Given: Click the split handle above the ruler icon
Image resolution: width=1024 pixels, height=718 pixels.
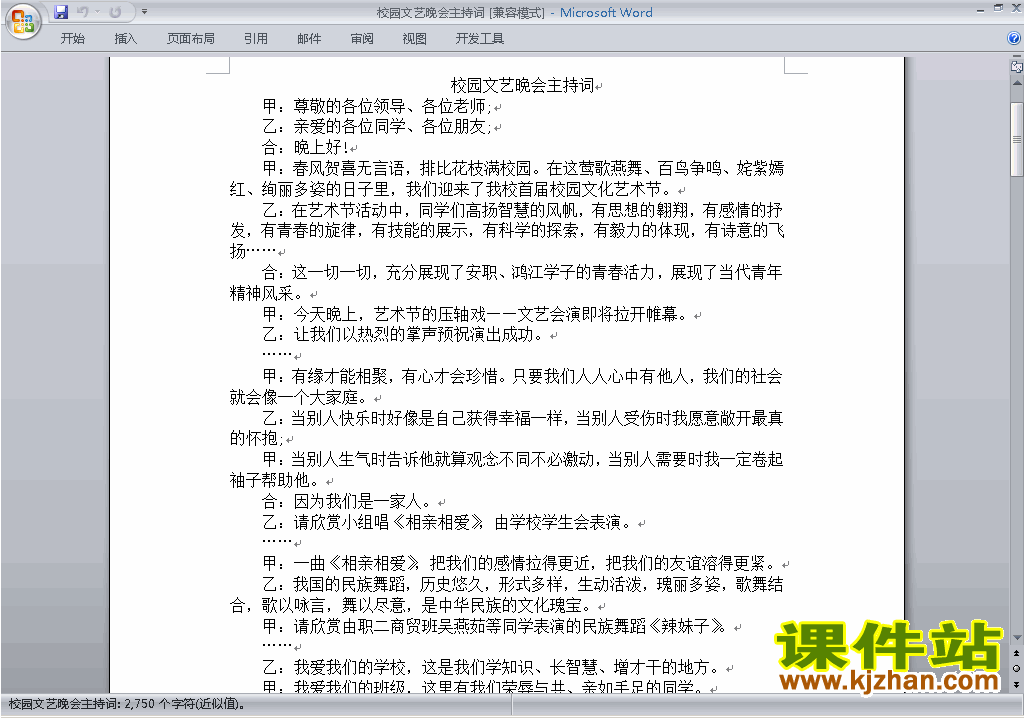Looking at the screenshot, I should coord(1016,57).
